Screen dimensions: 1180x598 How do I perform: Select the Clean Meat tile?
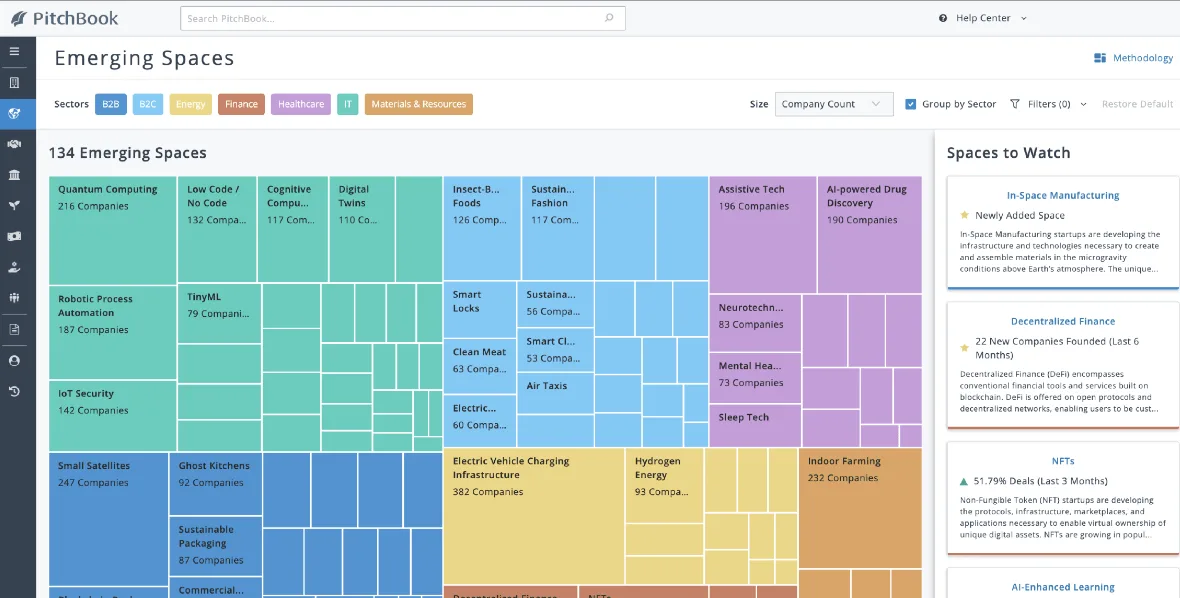[479, 366]
